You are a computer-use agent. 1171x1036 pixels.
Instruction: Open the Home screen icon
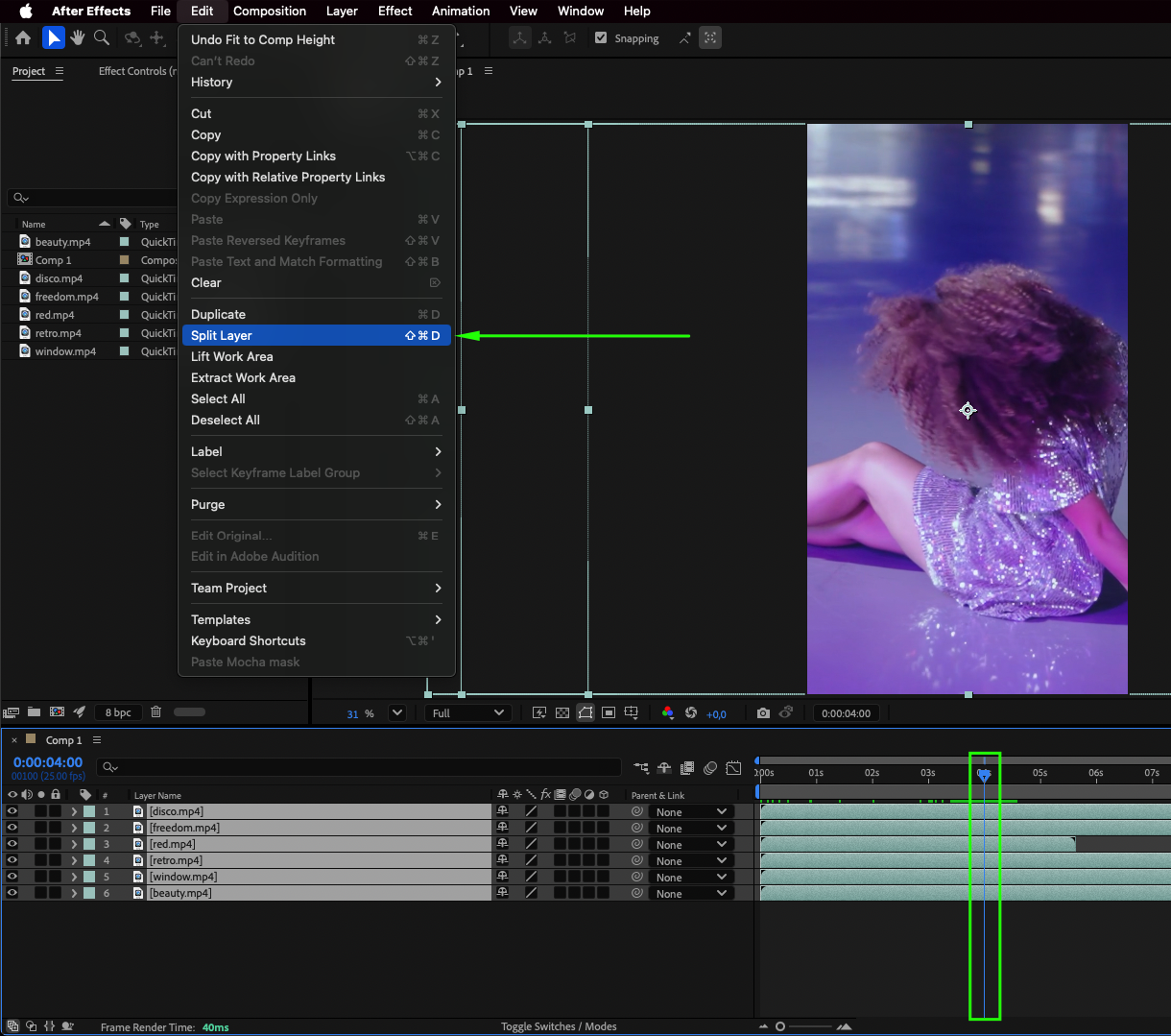23,38
